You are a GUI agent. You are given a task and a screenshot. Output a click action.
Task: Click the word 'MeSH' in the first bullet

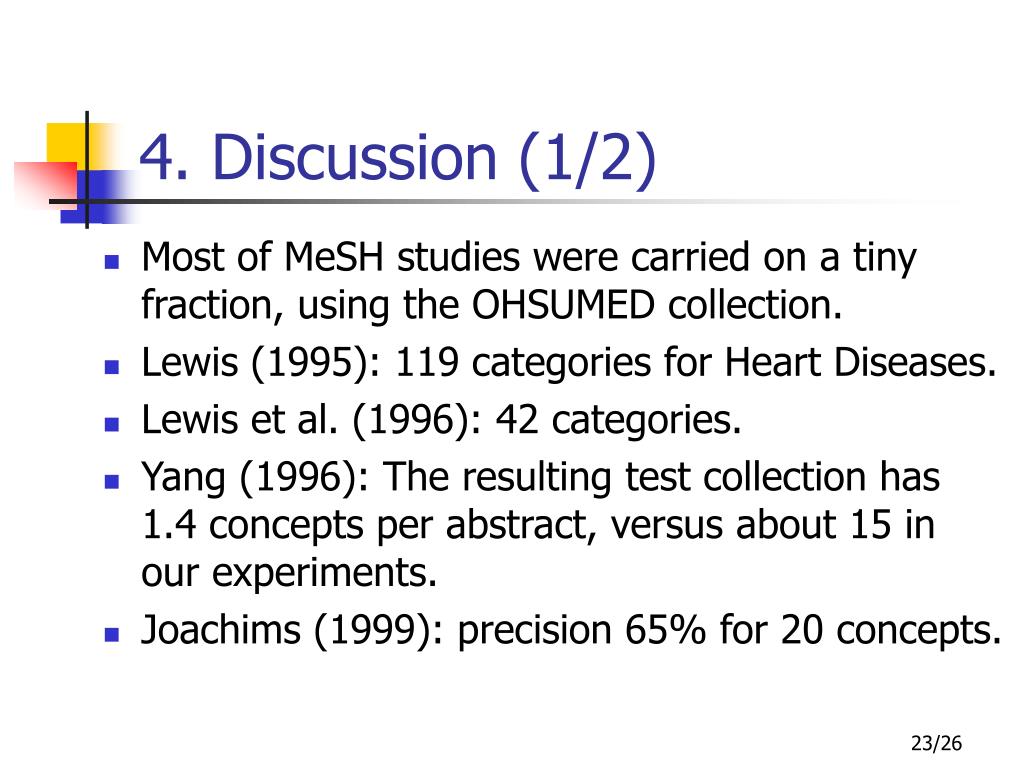tap(334, 257)
